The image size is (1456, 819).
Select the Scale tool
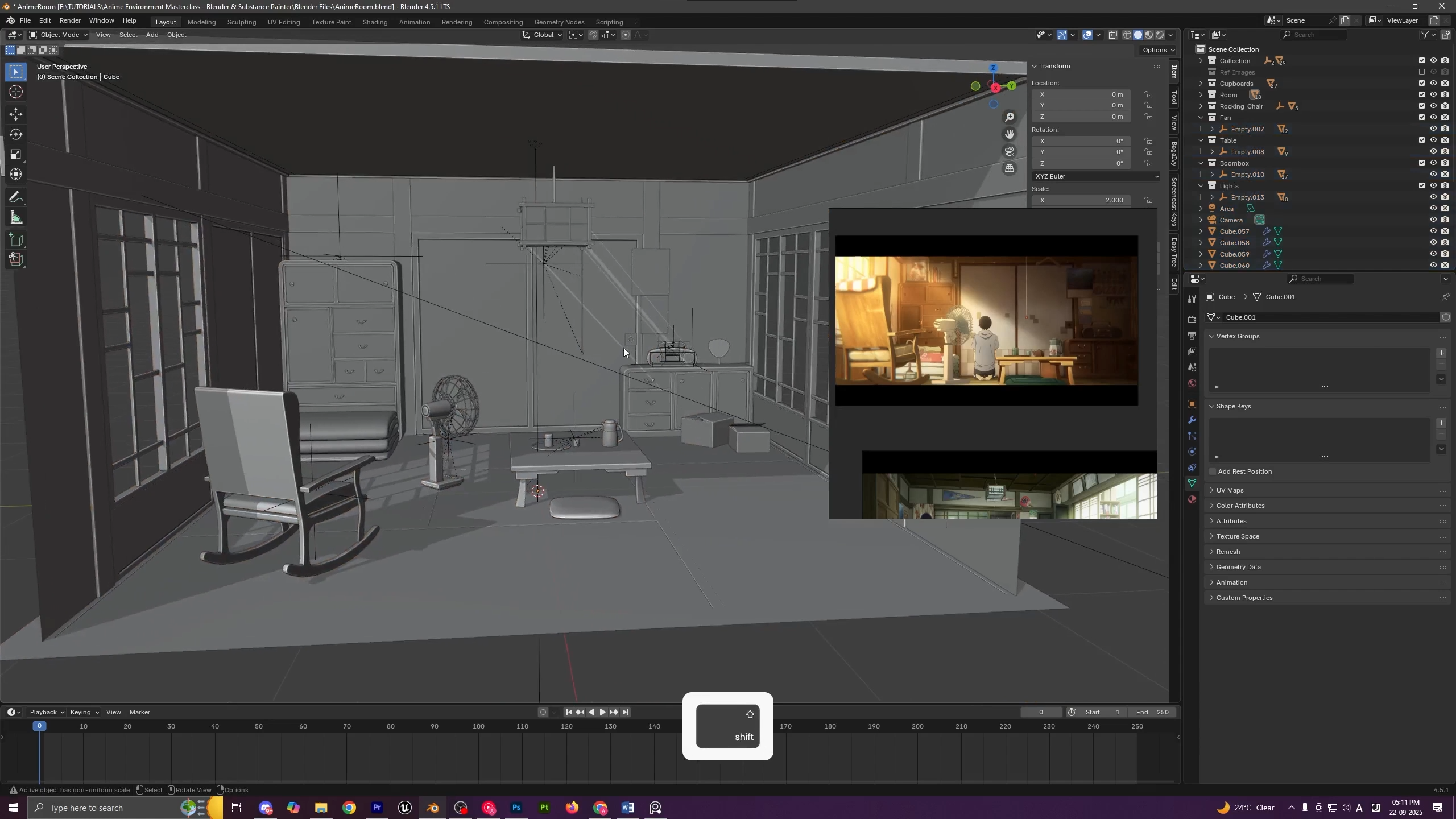[16, 155]
